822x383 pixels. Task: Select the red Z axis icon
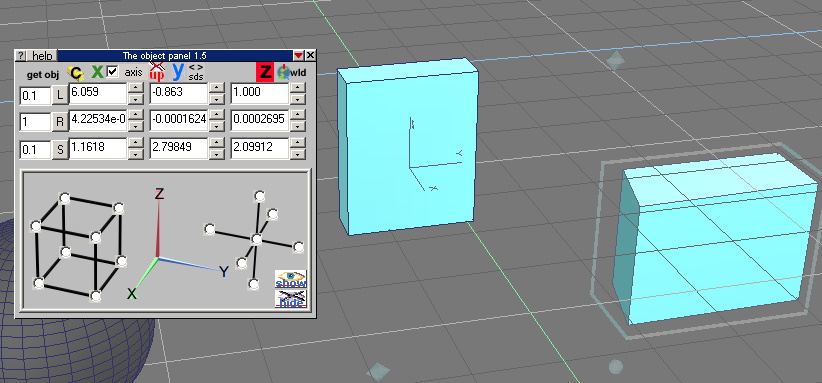coord(266,72)
